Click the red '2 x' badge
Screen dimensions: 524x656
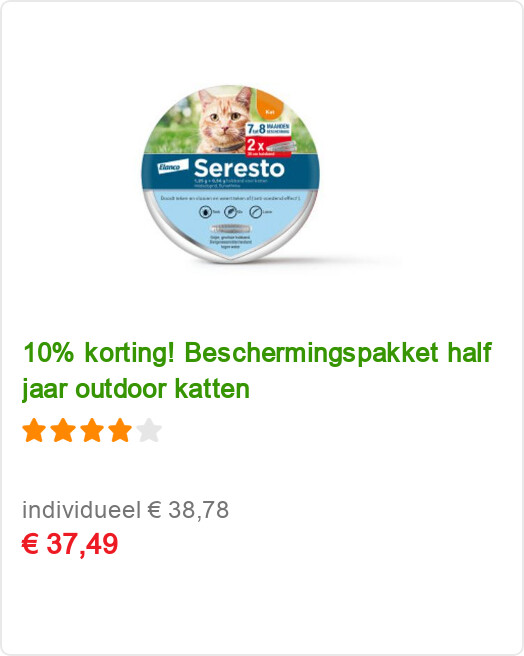[268, 146]
